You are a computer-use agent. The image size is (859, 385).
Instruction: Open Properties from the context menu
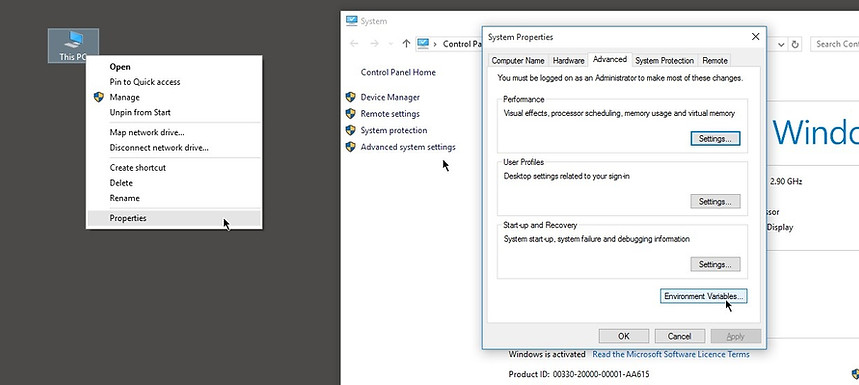coord(174,218)
